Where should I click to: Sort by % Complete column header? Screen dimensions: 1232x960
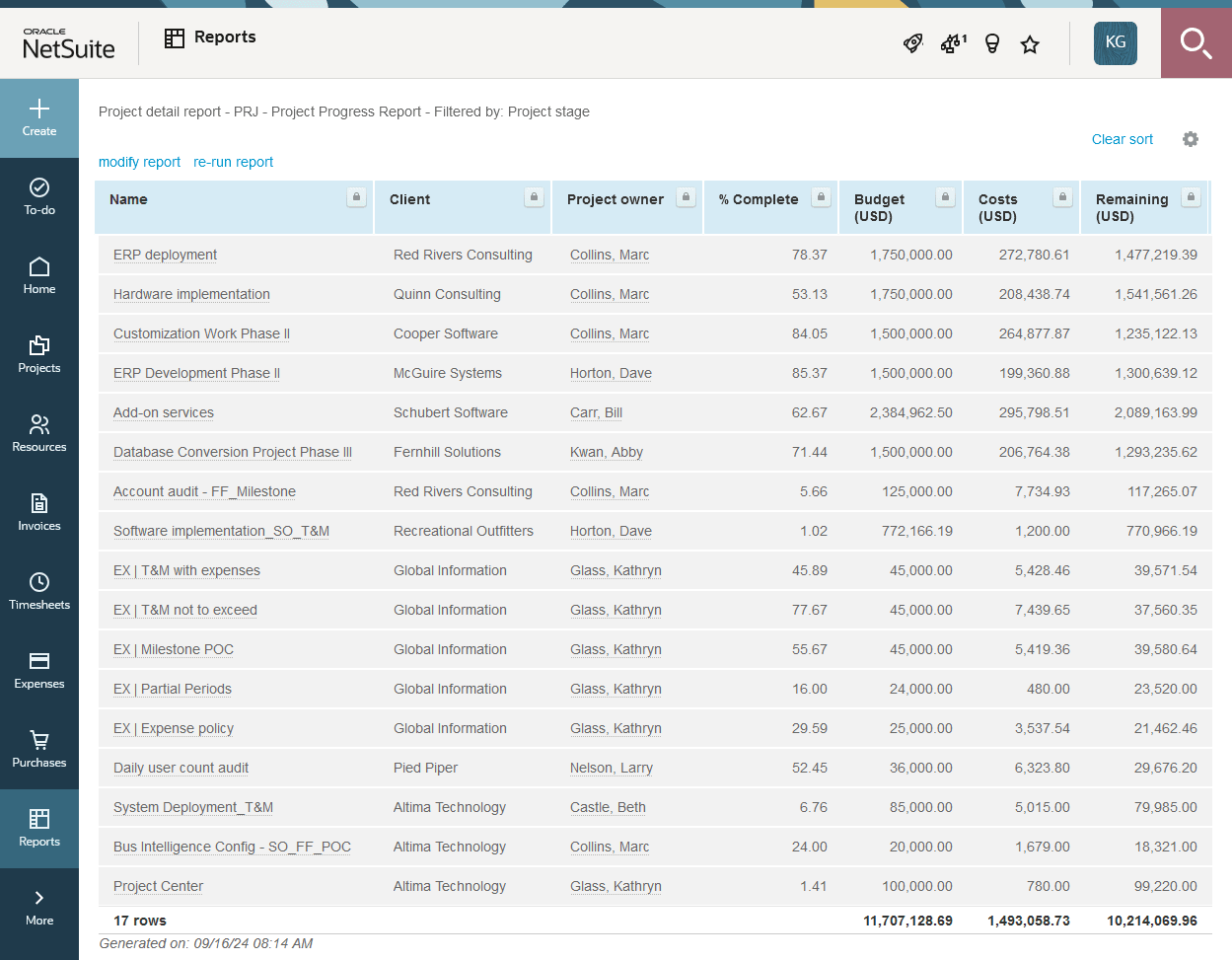pyautogui.click(x=759, y=199)
